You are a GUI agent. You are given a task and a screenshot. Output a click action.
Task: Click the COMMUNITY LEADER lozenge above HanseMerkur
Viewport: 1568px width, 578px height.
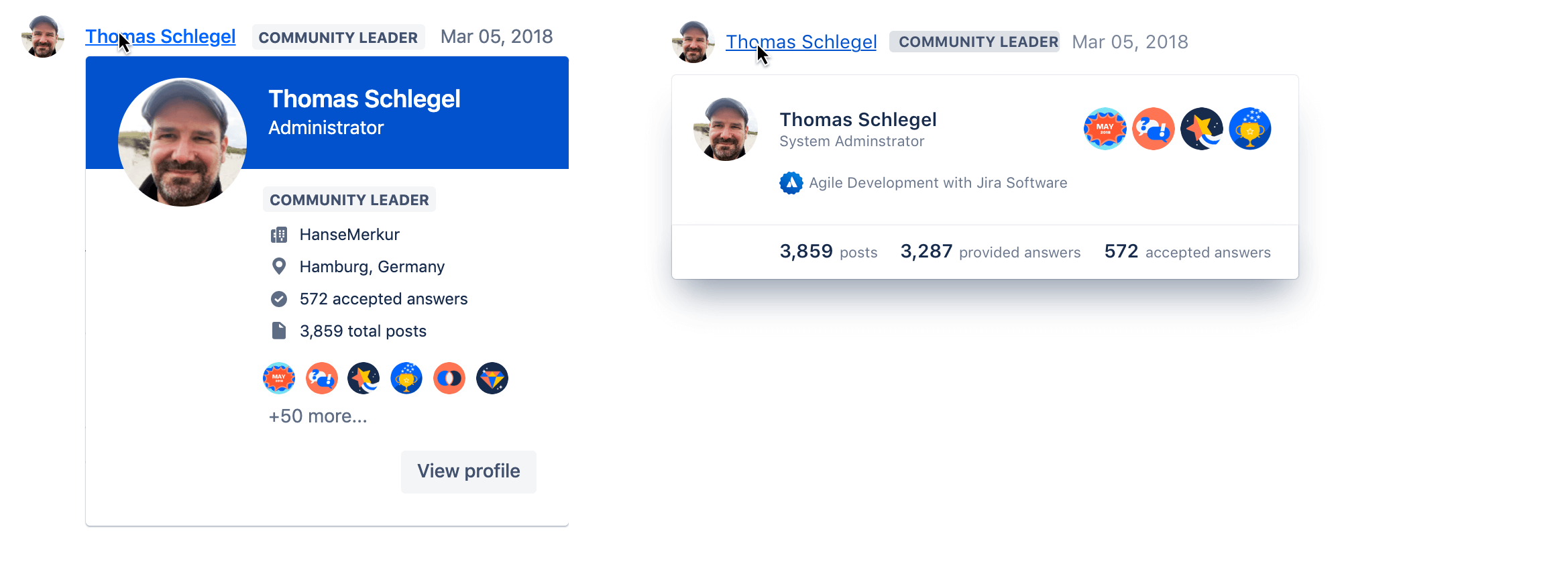(349, 200)
